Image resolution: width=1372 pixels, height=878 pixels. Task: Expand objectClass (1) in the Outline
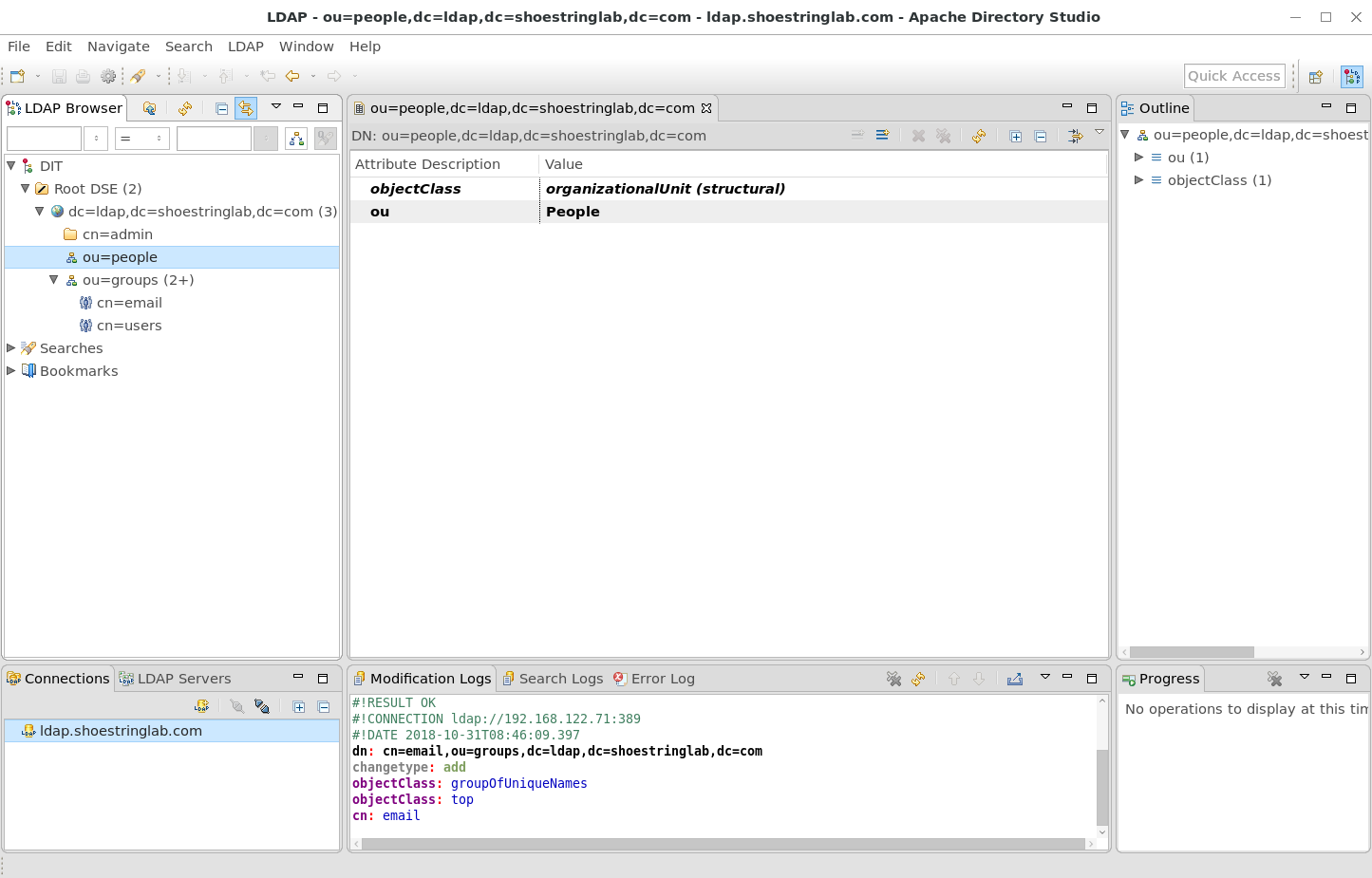[x=1138, y=180]
